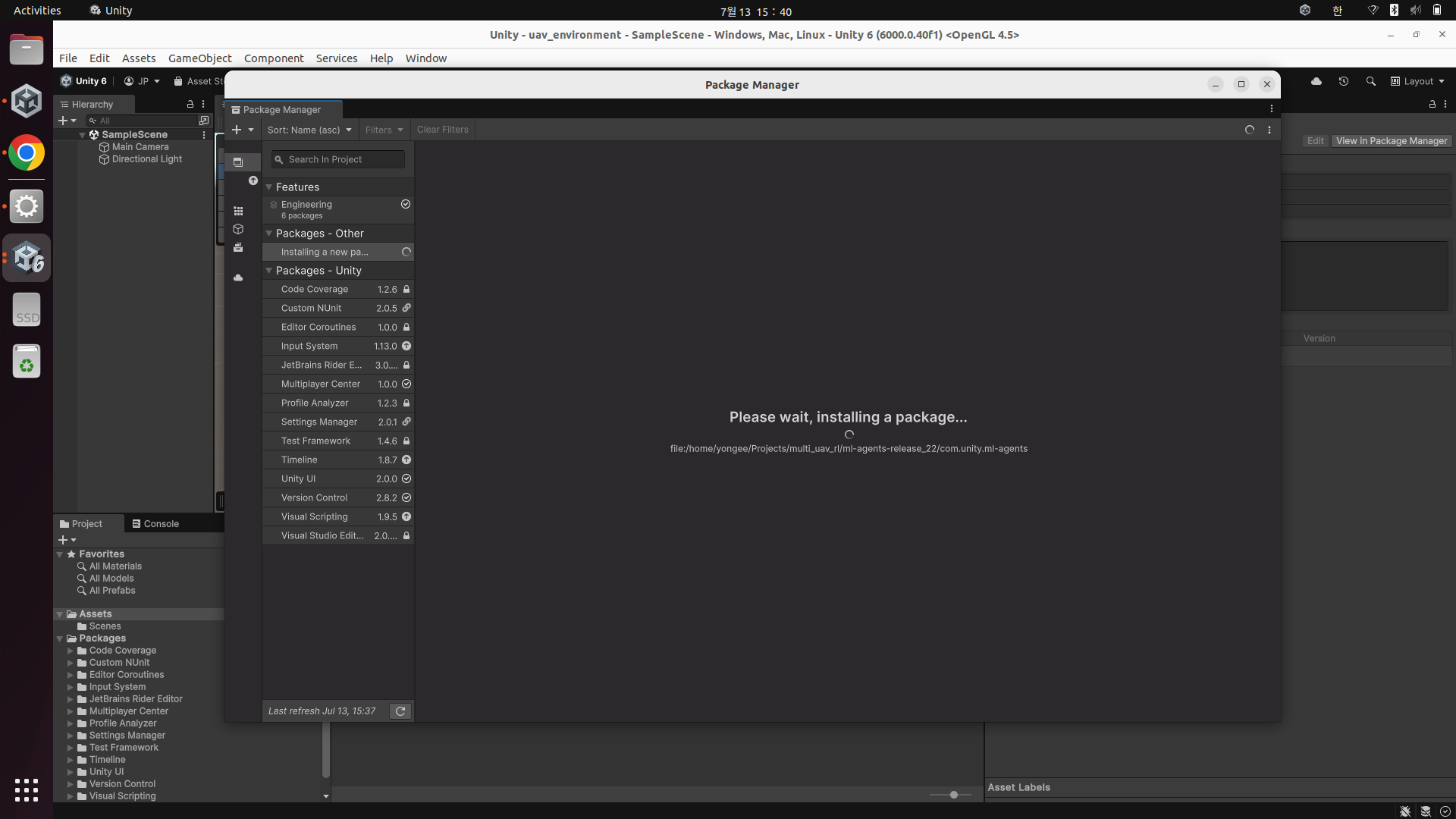Image resolution: width=1456 pixels, height=819 pixels.
Task: Toggle Hierarchy search-by-type button next to All field
Action: pos(204,121)
